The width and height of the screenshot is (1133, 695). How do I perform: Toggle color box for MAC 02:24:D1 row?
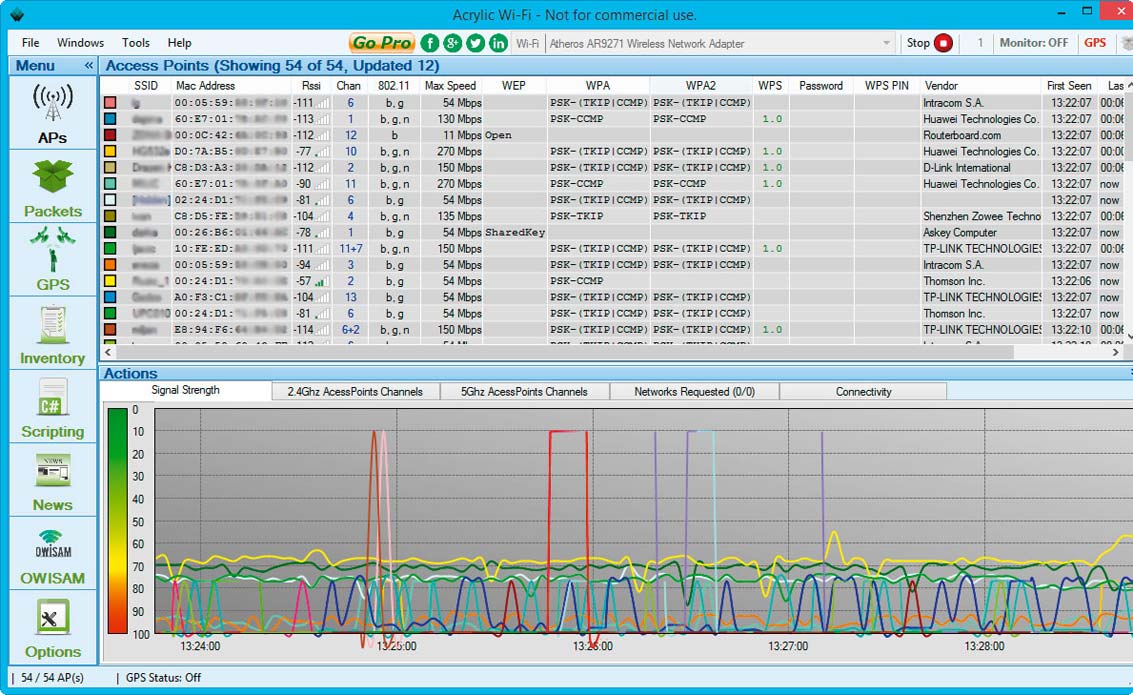tap(111, 200)
